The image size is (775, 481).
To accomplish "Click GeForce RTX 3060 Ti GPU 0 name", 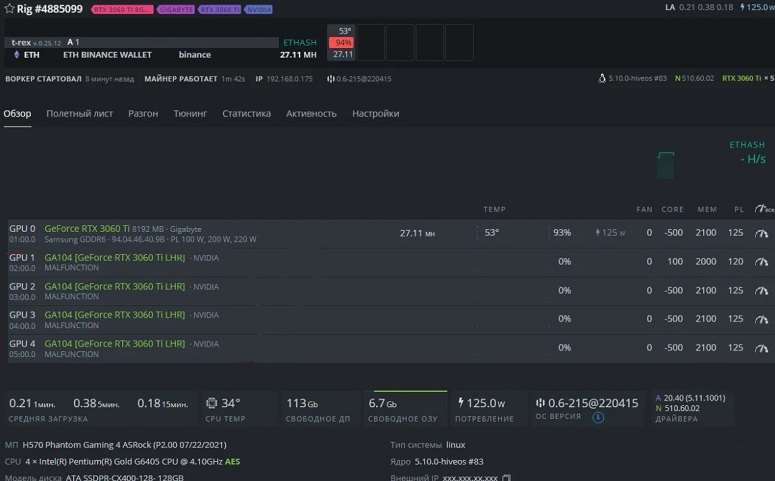I will [87, 228].
